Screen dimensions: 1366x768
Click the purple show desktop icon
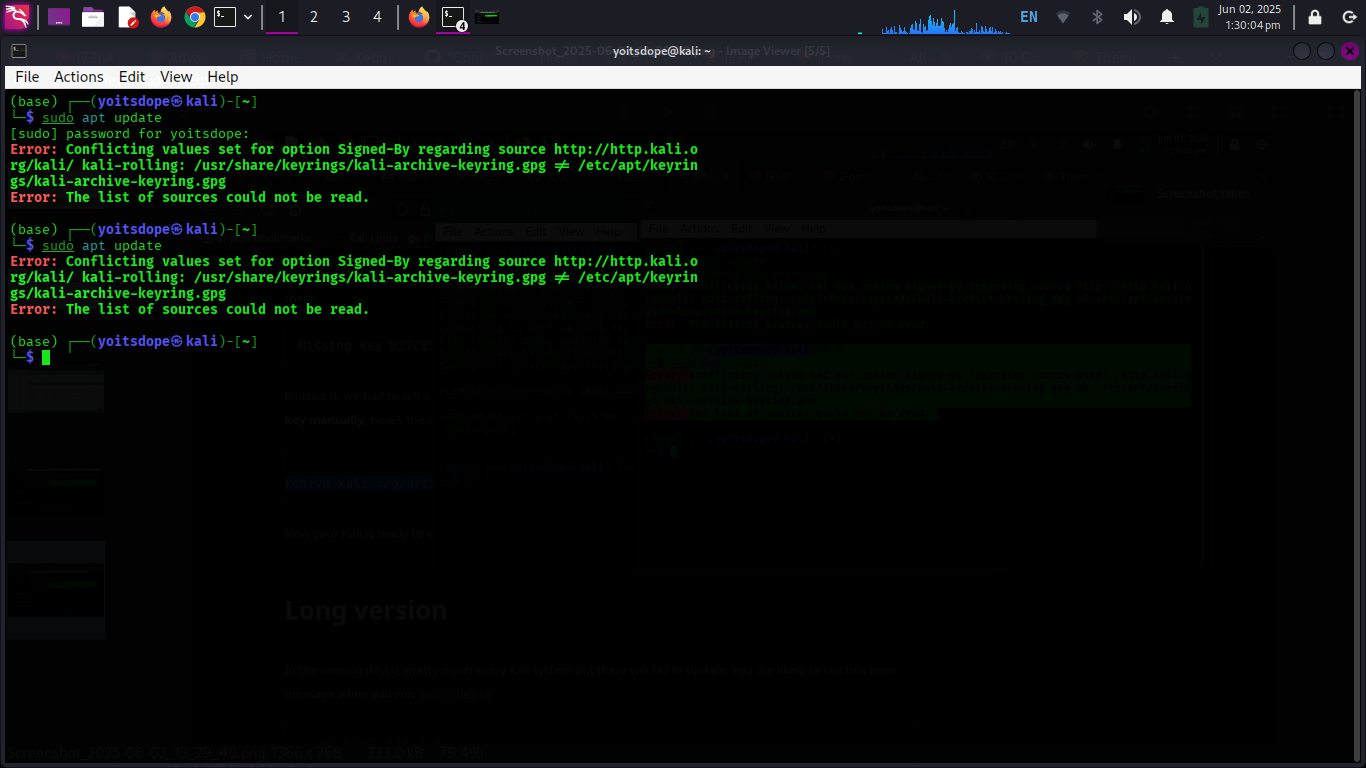(x=59, y=17)
